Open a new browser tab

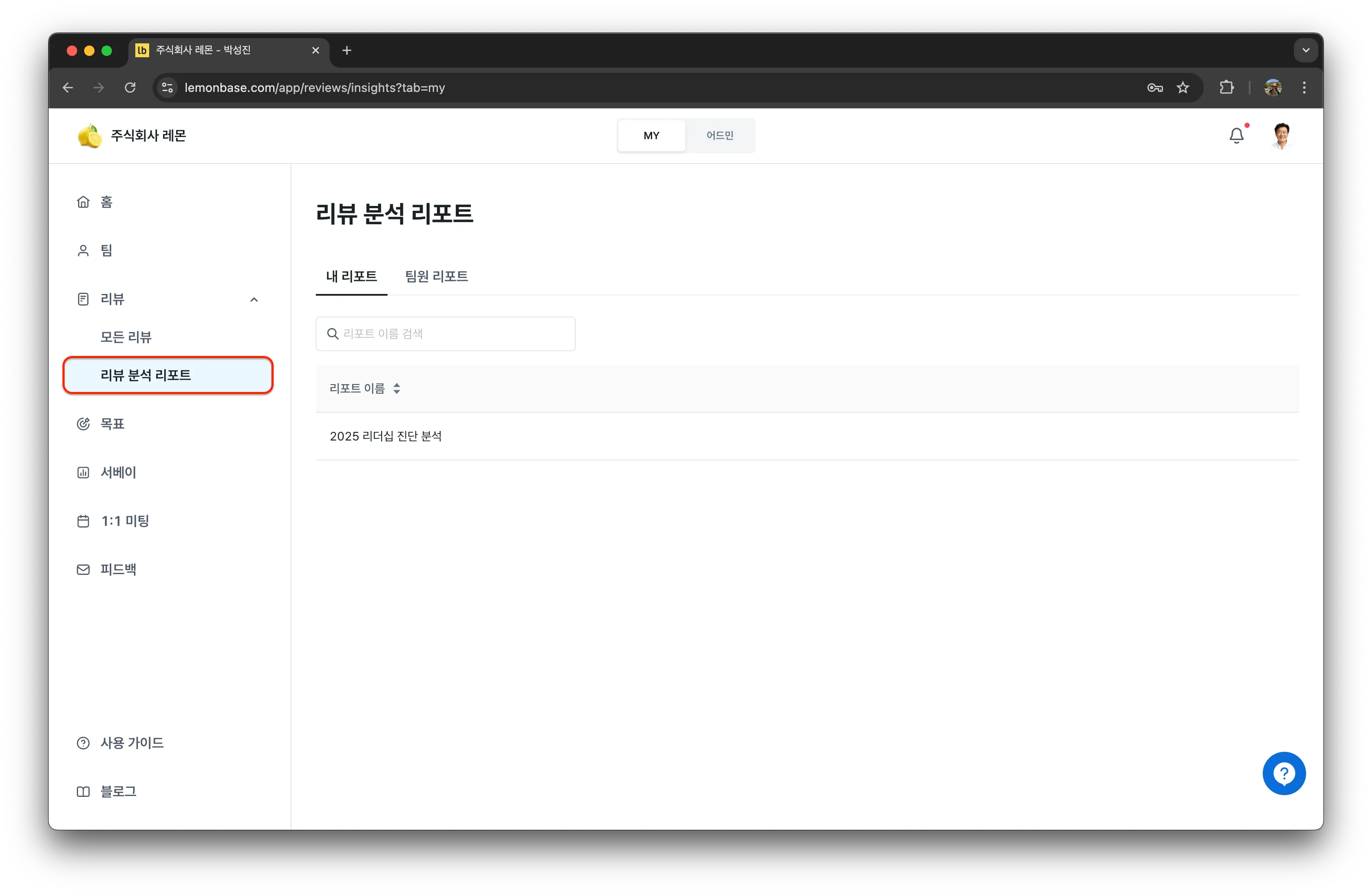pos(346,50)
